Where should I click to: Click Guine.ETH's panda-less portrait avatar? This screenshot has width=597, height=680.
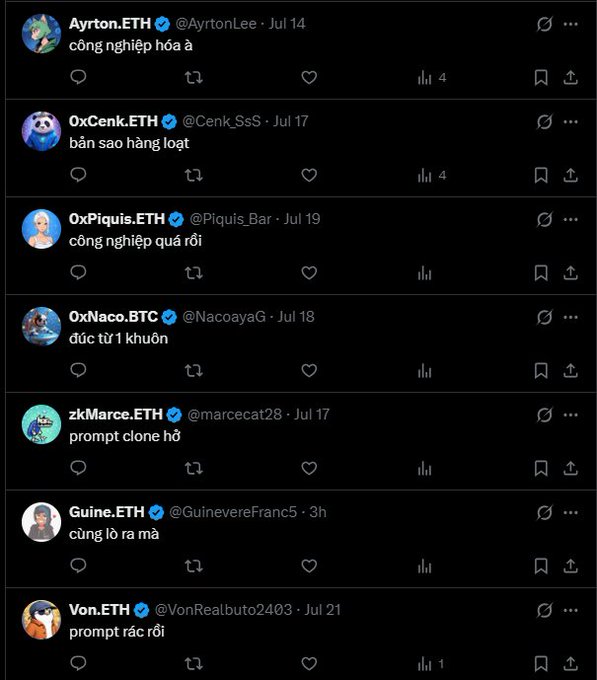[41, 522]
